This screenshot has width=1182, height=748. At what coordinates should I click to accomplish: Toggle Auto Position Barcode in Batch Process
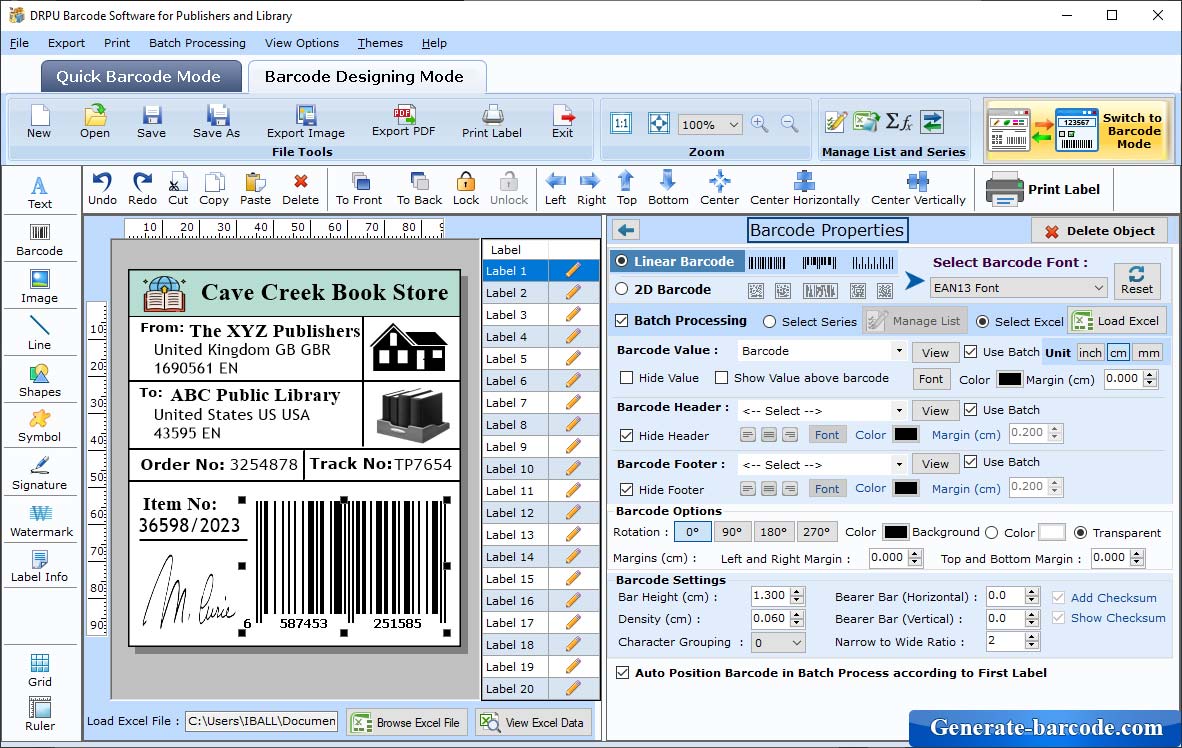623,673
